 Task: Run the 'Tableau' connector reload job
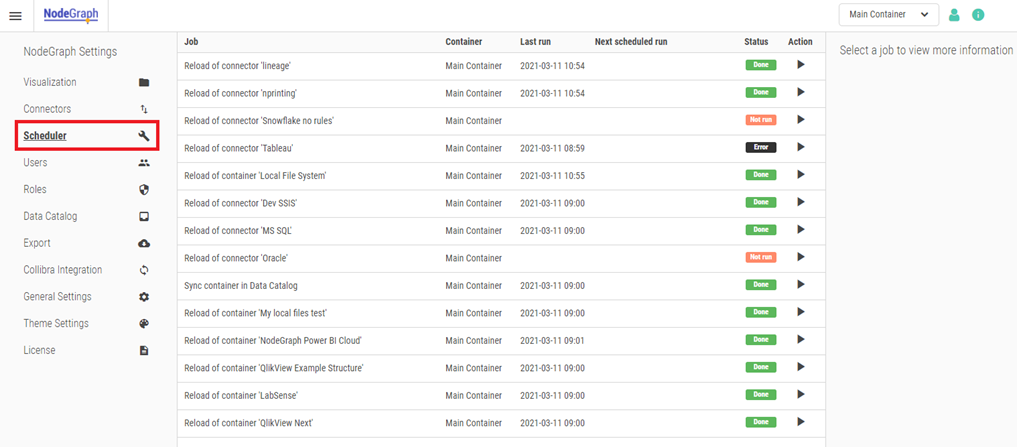[x=800, y=147]
